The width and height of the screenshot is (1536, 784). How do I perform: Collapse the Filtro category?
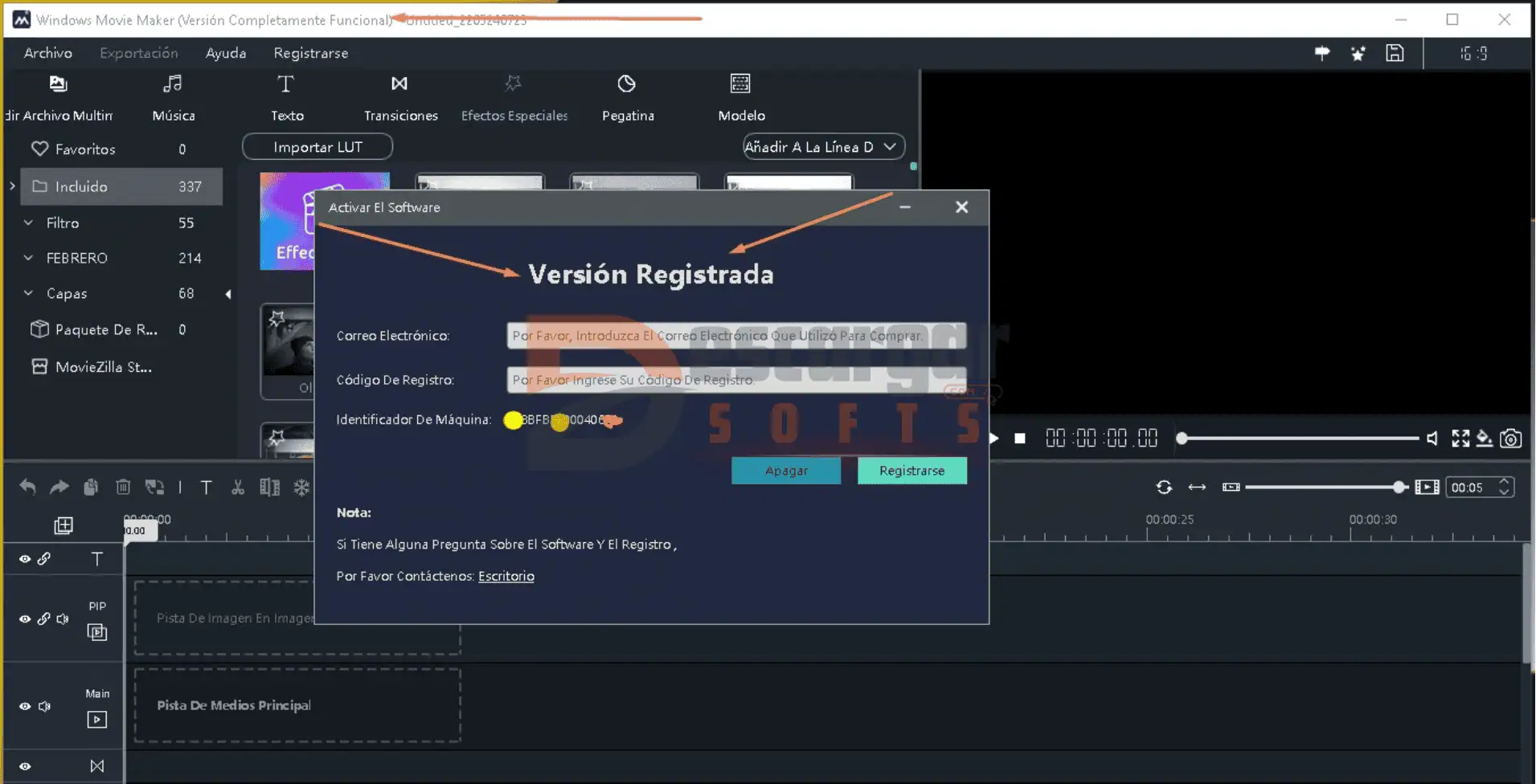click(x=28, y=223)
